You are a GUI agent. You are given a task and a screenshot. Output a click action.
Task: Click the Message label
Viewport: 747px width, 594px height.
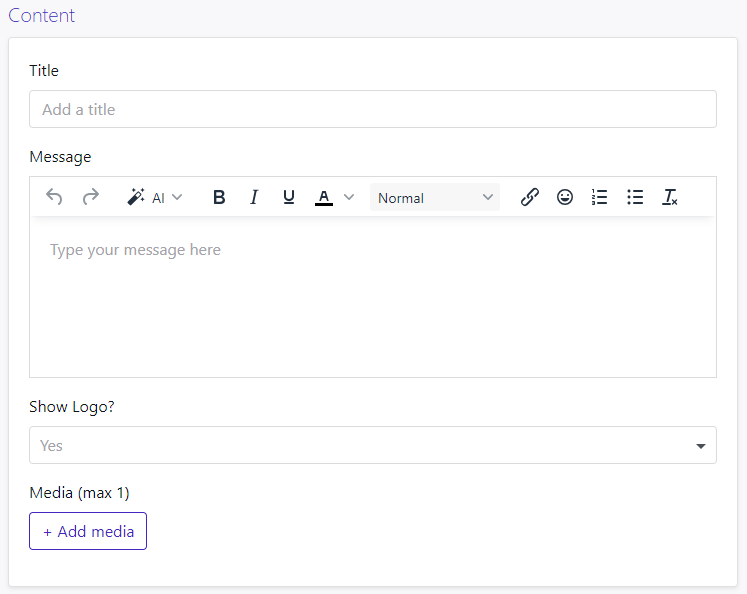coord(60,157)
